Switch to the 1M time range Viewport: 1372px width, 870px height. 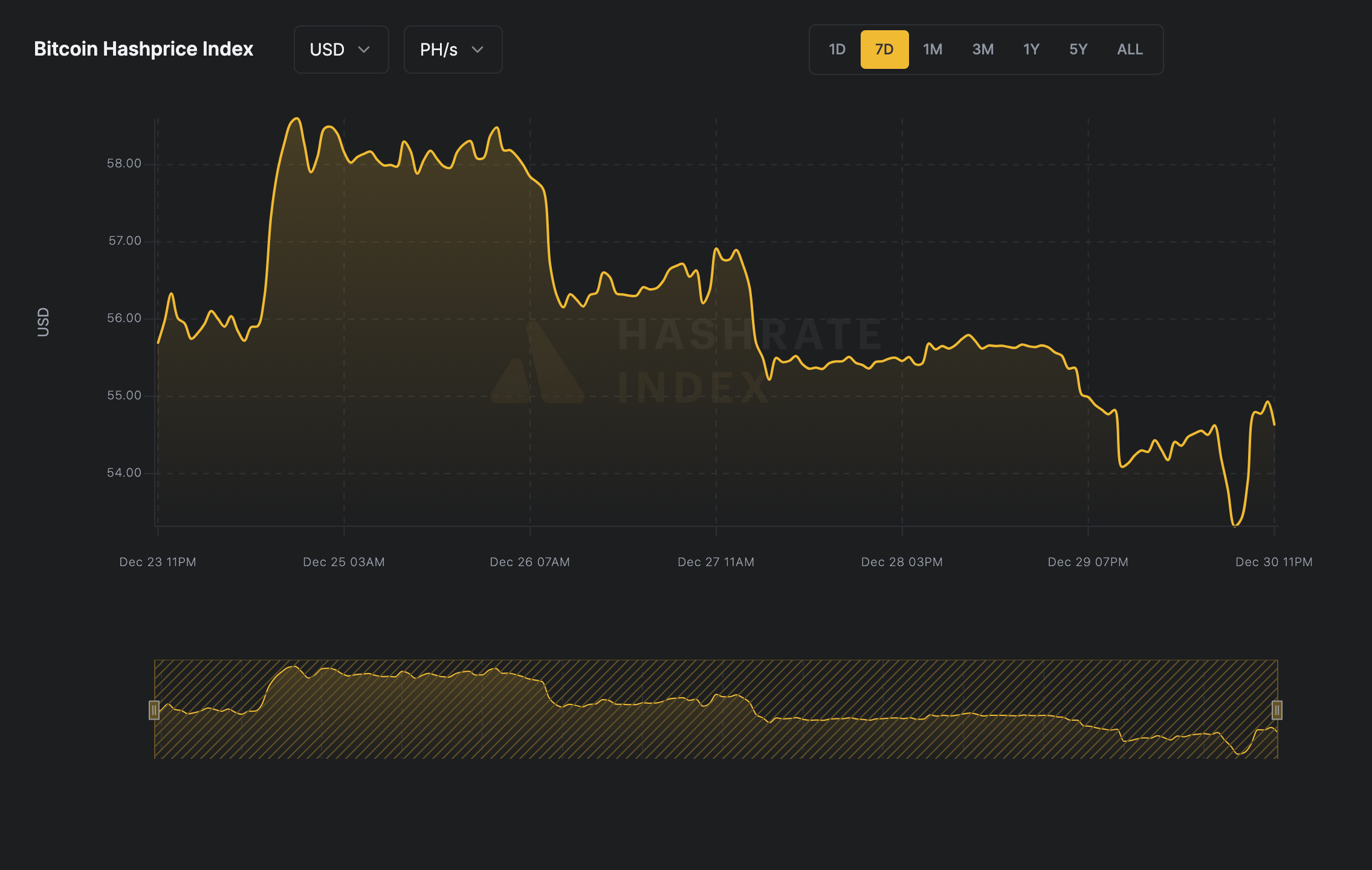click(x=933, y=50)
